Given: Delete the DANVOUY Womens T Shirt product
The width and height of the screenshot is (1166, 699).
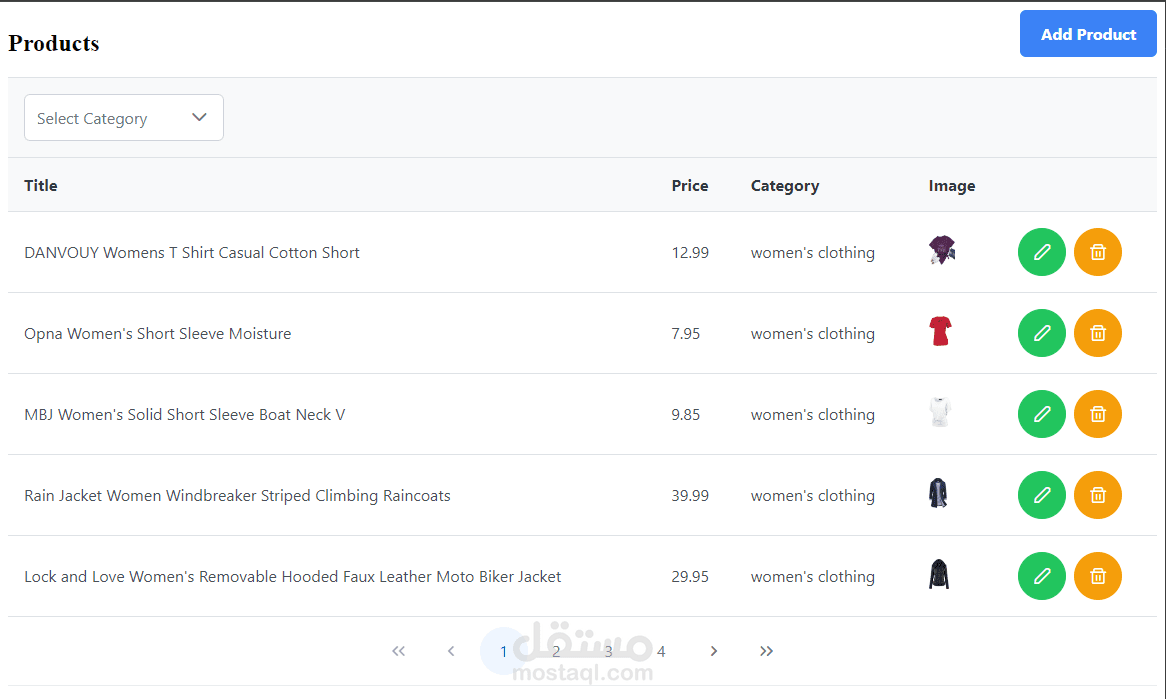Looking at the screenshot, I should (x=1098, y=252).
